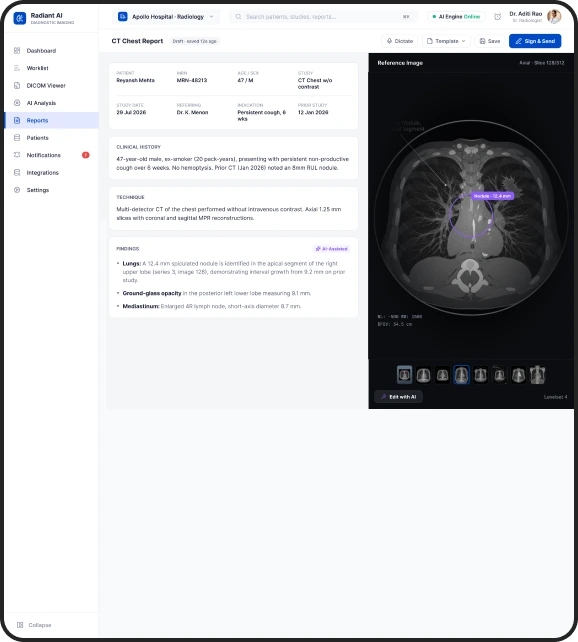Image resolution: width=578 pixels, height=642 pixels.
Task: Click the 47 / M age value
Action: (245, 80)
